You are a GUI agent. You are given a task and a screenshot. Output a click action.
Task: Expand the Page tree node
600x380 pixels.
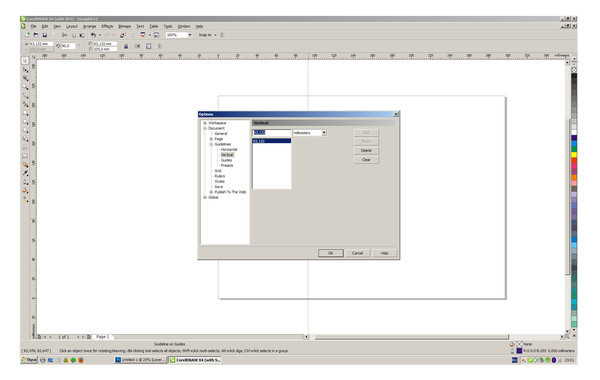click(211, 139)
